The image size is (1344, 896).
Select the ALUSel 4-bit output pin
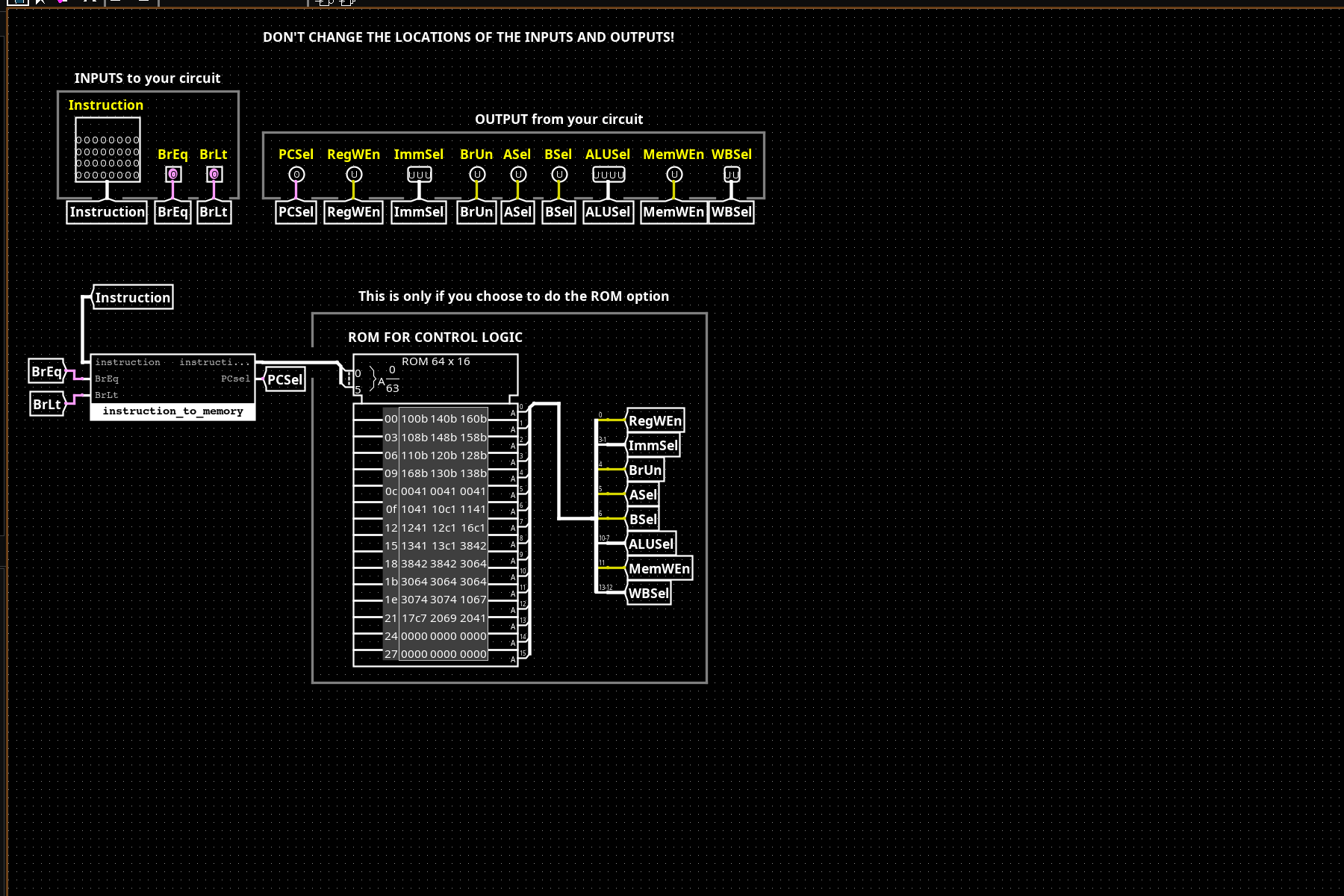pos(609,174)
